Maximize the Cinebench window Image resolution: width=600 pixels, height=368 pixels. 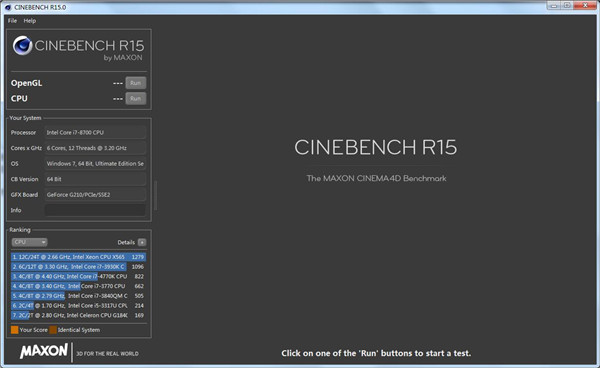pyautogui.click(x=567, y=5)
